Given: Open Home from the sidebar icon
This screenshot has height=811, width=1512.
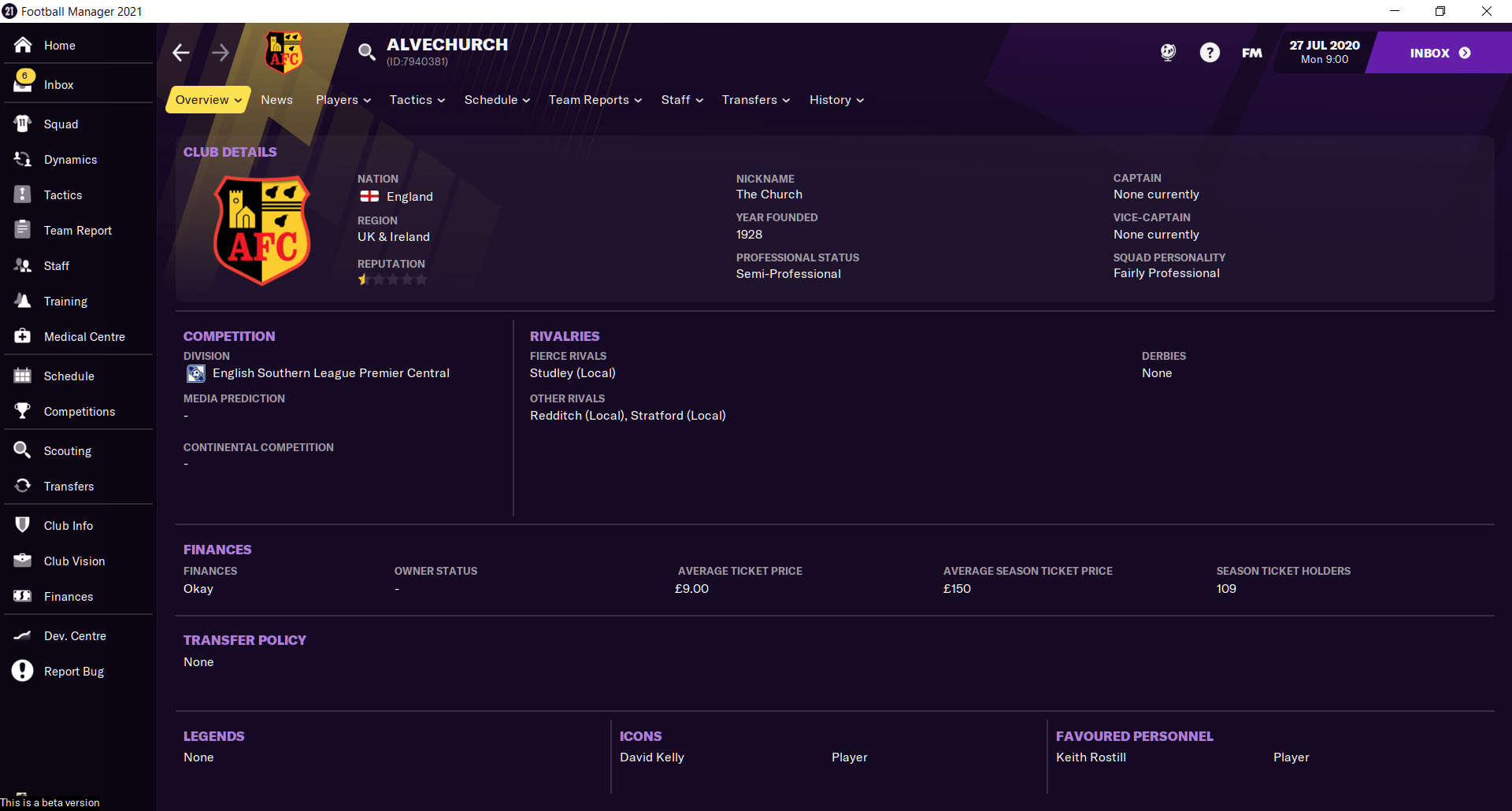Looking at the screenshot, I should (x=23, y=45).
